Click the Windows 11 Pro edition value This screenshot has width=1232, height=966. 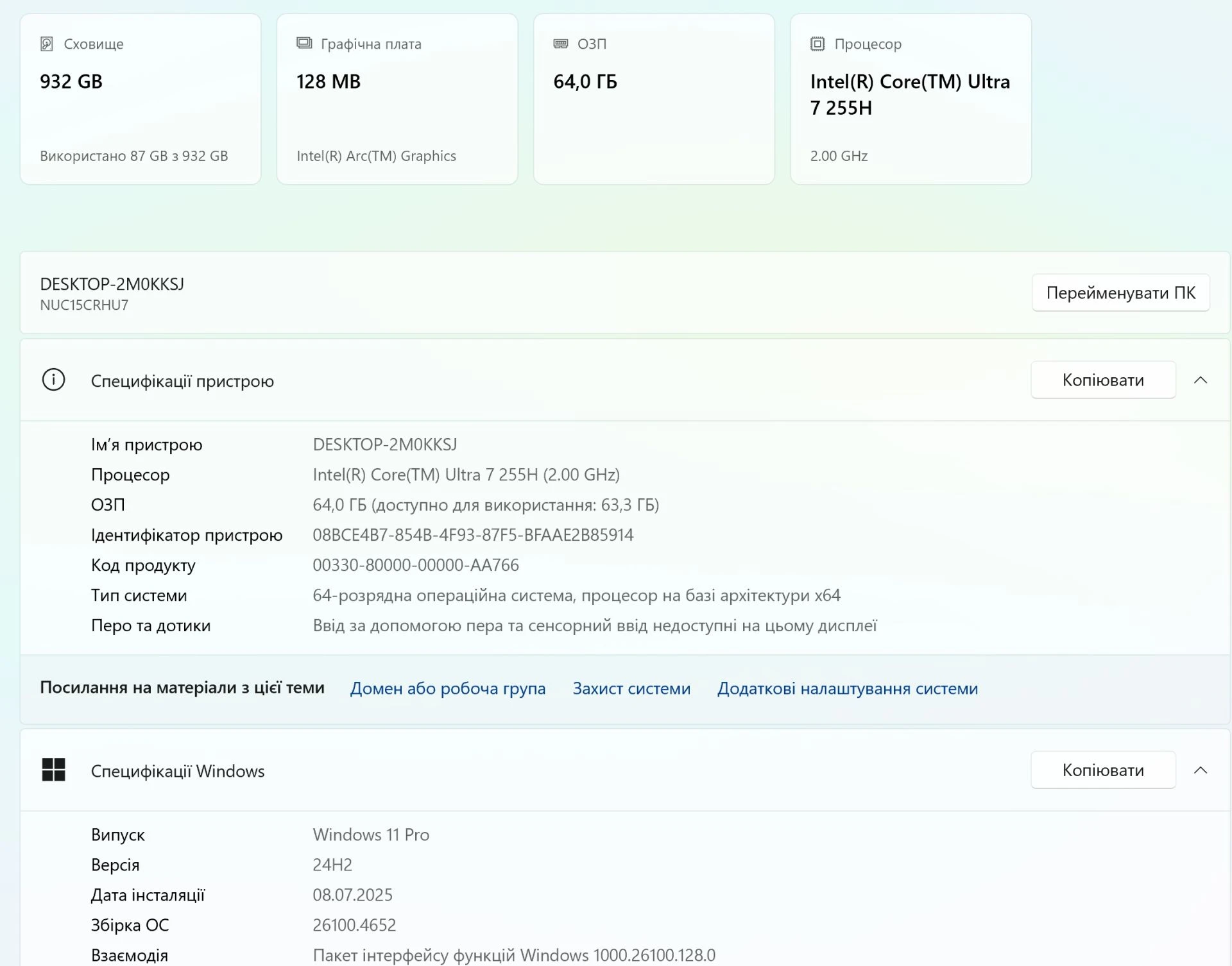coord(371,835)
